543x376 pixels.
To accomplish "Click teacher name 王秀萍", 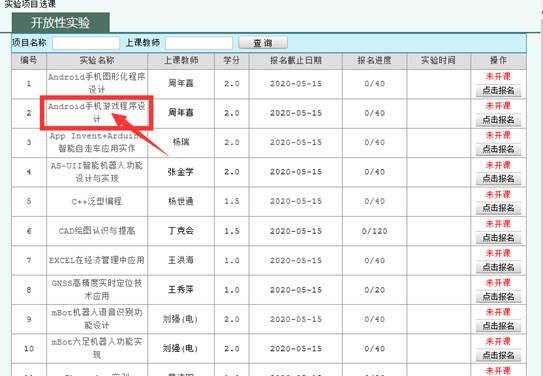I will (x=181, y=289).
